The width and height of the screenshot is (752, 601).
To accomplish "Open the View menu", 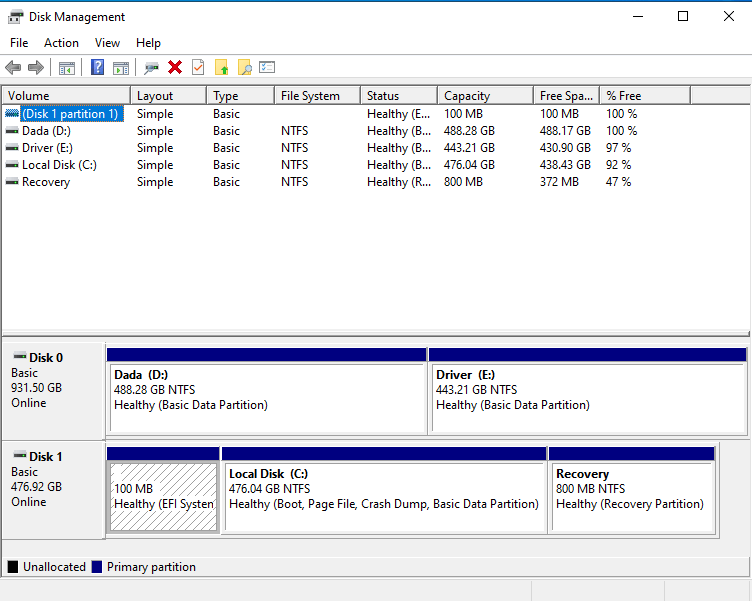I will click(107, 43).
